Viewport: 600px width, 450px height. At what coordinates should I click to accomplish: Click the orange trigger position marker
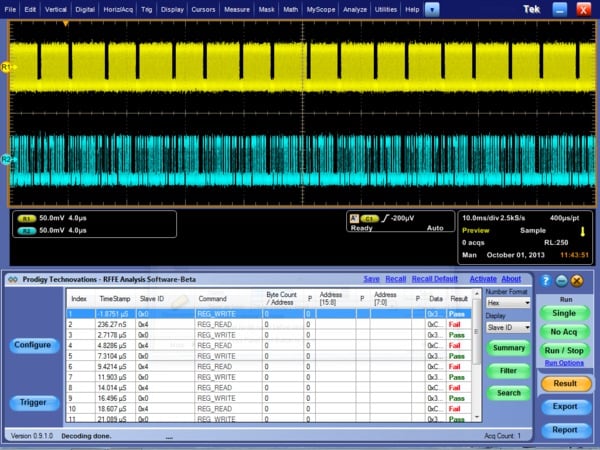tap(66, 24)
